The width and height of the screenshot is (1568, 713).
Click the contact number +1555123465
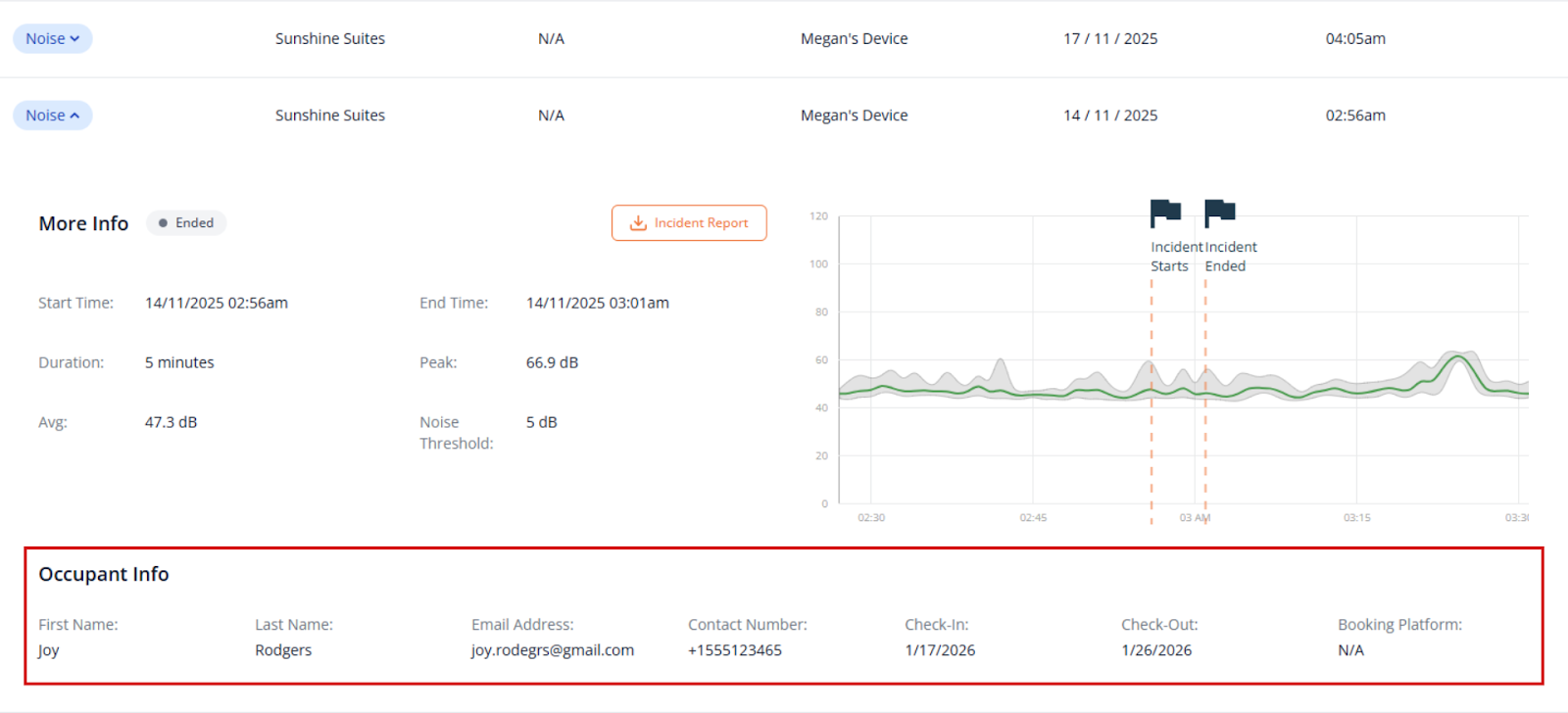(x=734, y=650)
